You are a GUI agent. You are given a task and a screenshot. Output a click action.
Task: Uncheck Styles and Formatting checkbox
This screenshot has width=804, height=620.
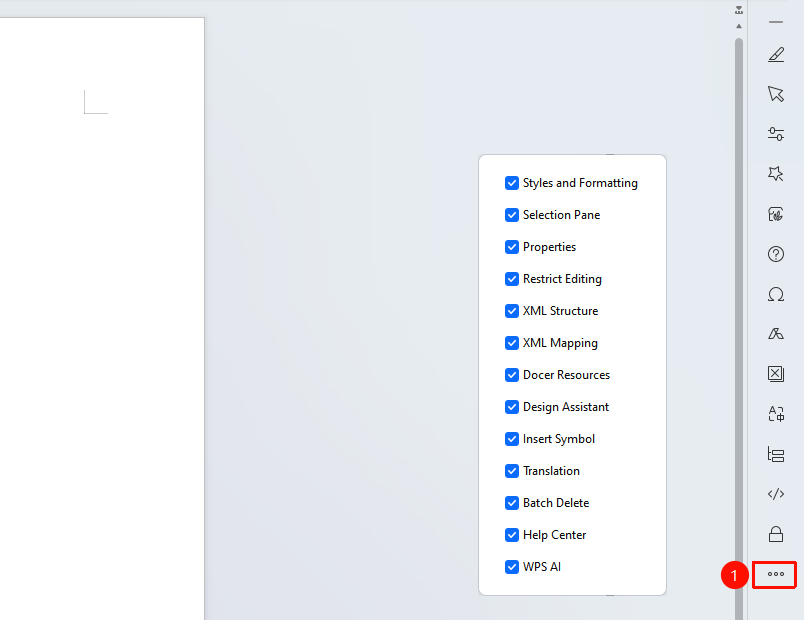pos(512,183)
